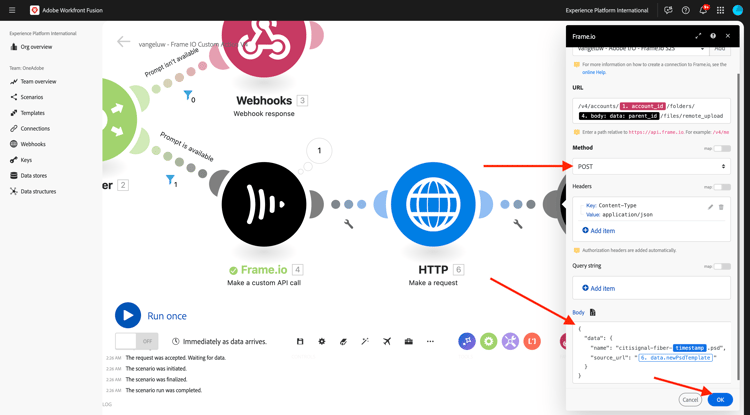Open Org overview in sidebar
The width and height of the screenshot is (750, 415).
point(36,47)
